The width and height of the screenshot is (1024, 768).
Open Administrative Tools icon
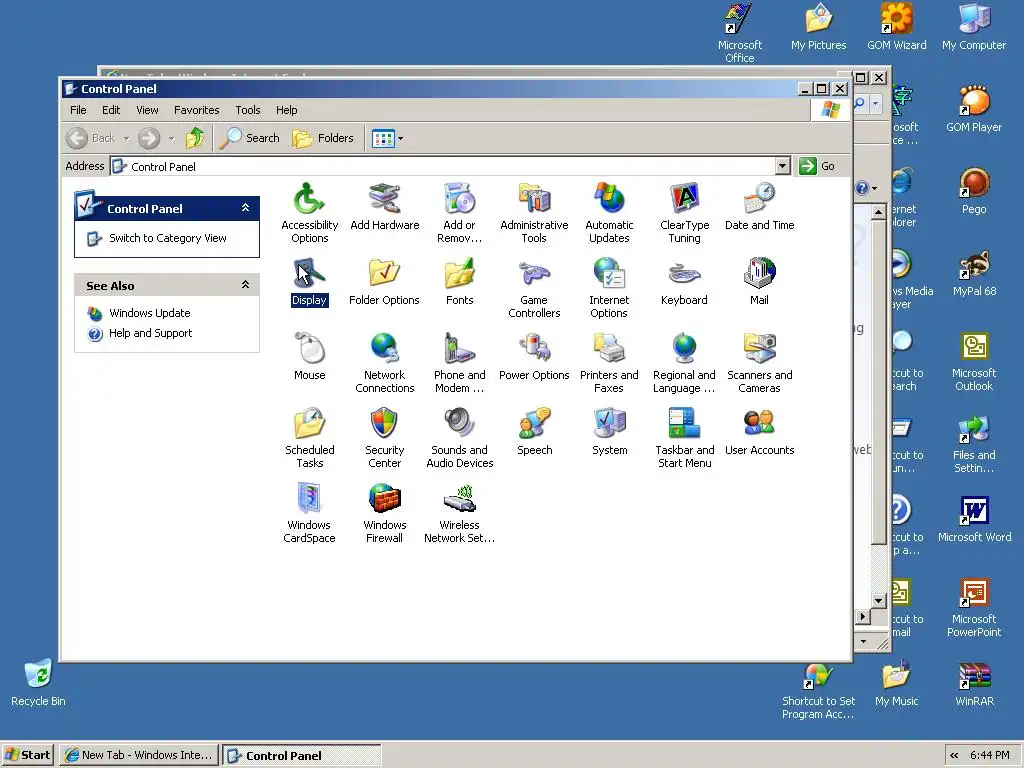(x=534, y=213)
